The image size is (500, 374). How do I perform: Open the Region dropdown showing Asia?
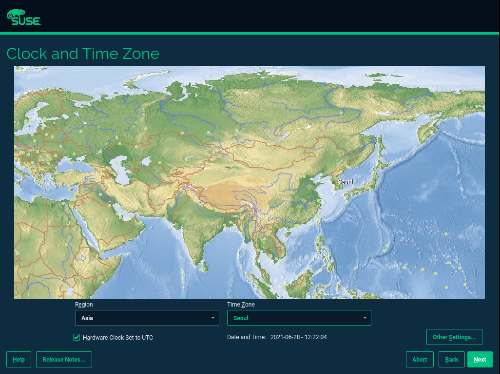pyautogui.click(x=147, y=318)
